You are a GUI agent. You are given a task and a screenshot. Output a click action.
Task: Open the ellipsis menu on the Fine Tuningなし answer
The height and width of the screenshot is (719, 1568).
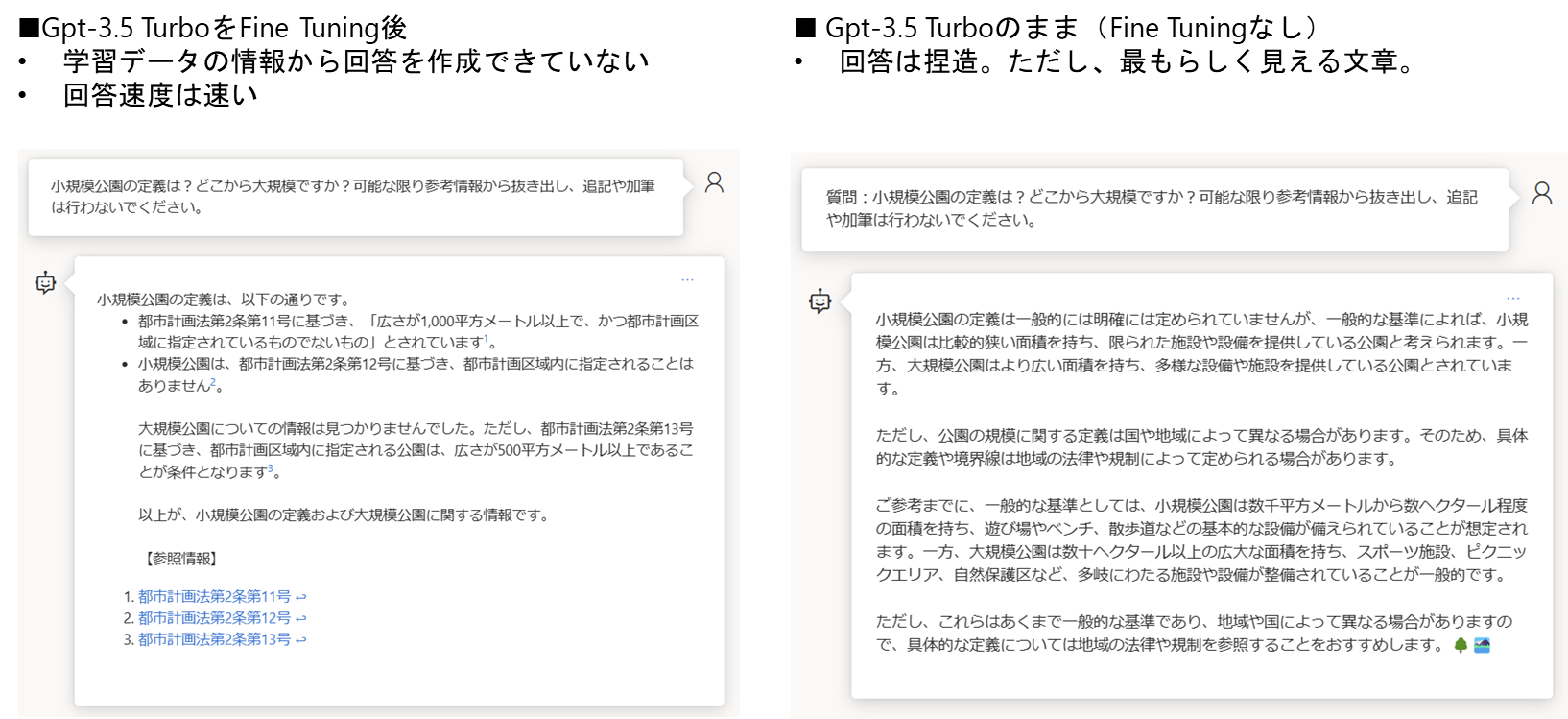pos(1513,299)
